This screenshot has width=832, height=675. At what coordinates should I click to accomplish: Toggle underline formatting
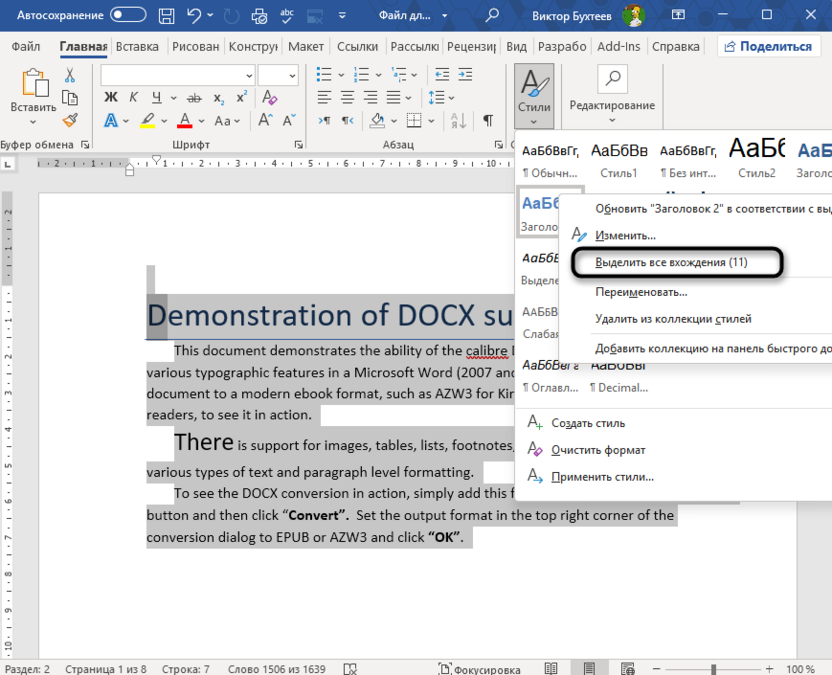coord(157,97)
